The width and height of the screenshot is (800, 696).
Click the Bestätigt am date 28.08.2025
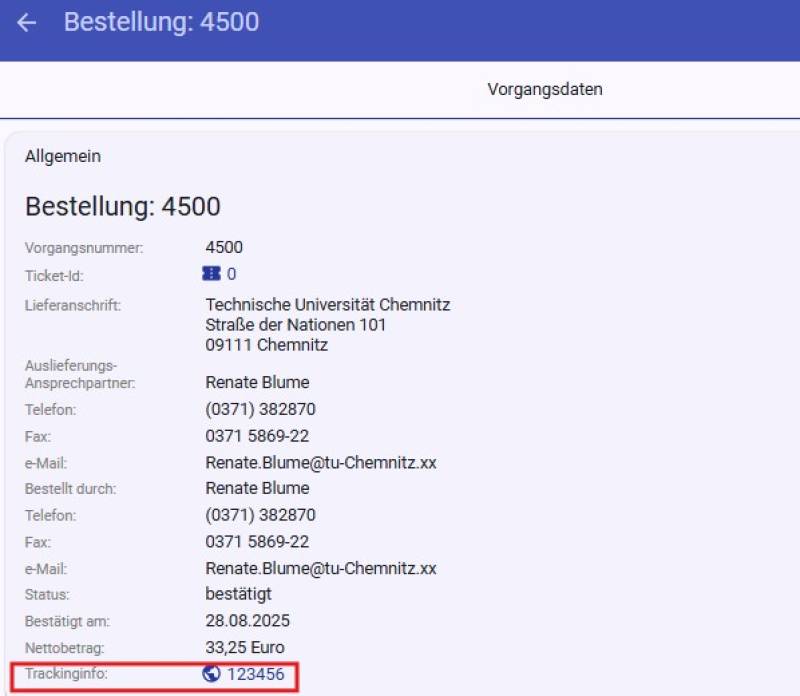[x=247, y=621]
